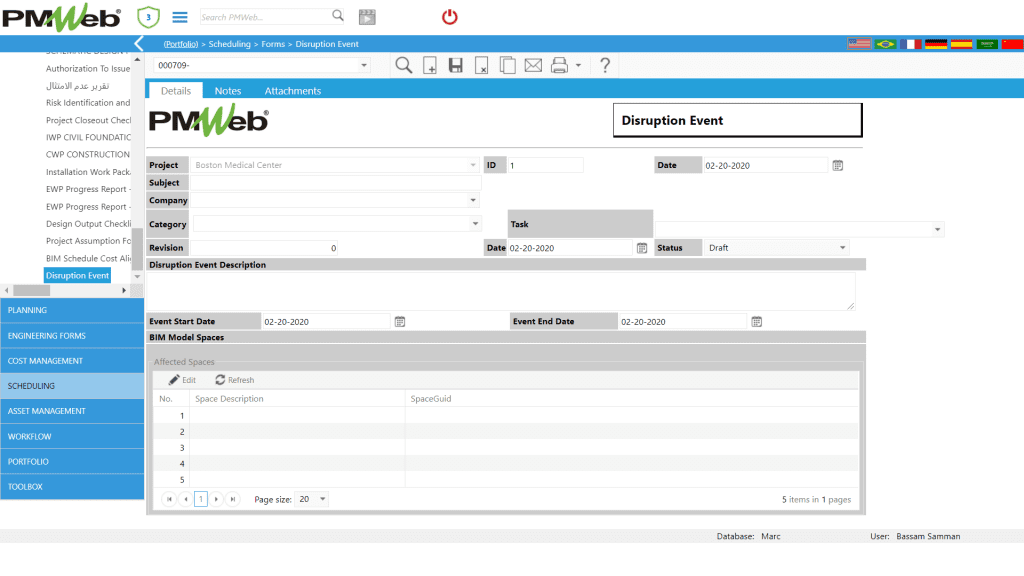This screenshot has height=576, width=1024.
Task: Save the record using the floppy disk icon
Action: 455,65
